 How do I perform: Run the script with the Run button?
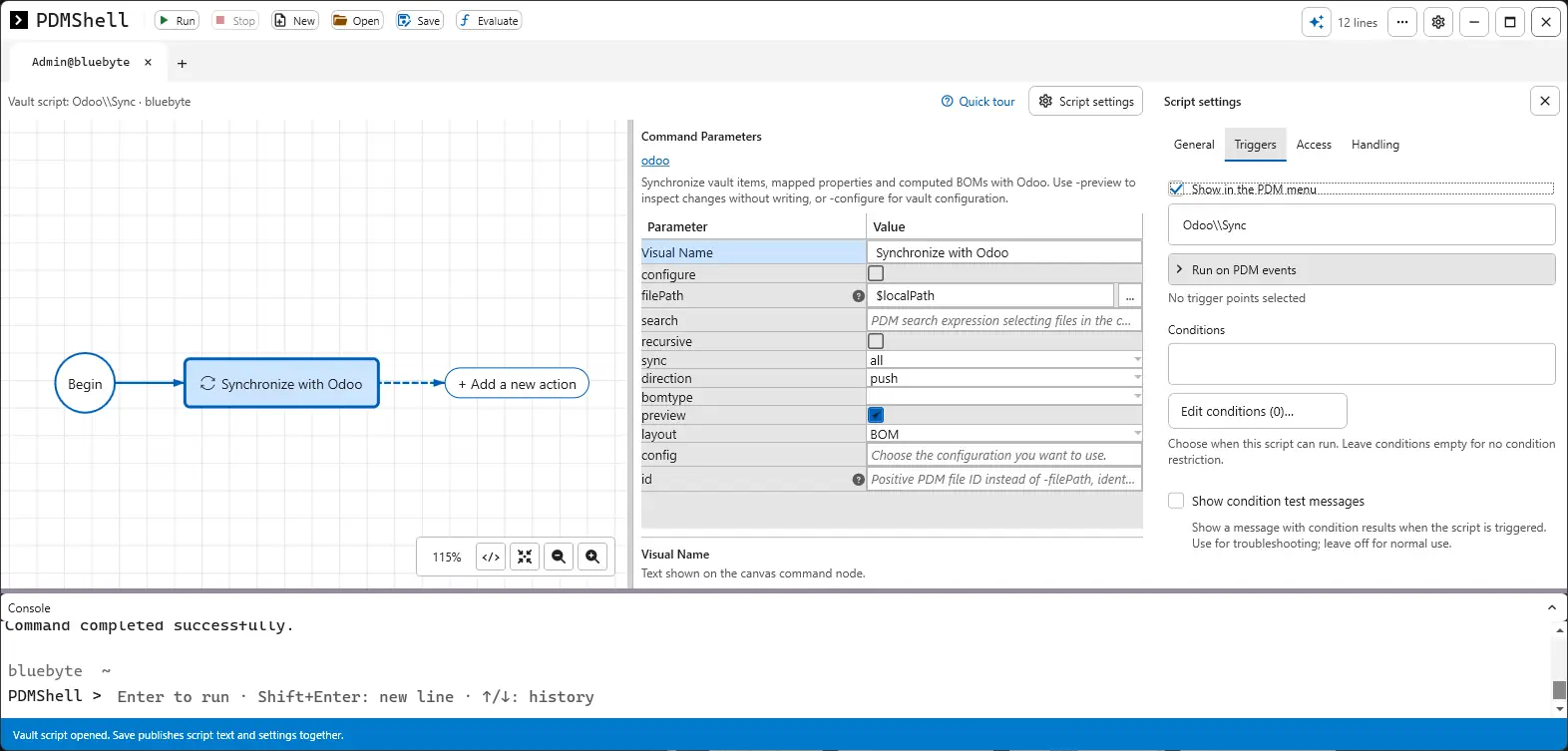pyautogui.click(x=177, y=21)
